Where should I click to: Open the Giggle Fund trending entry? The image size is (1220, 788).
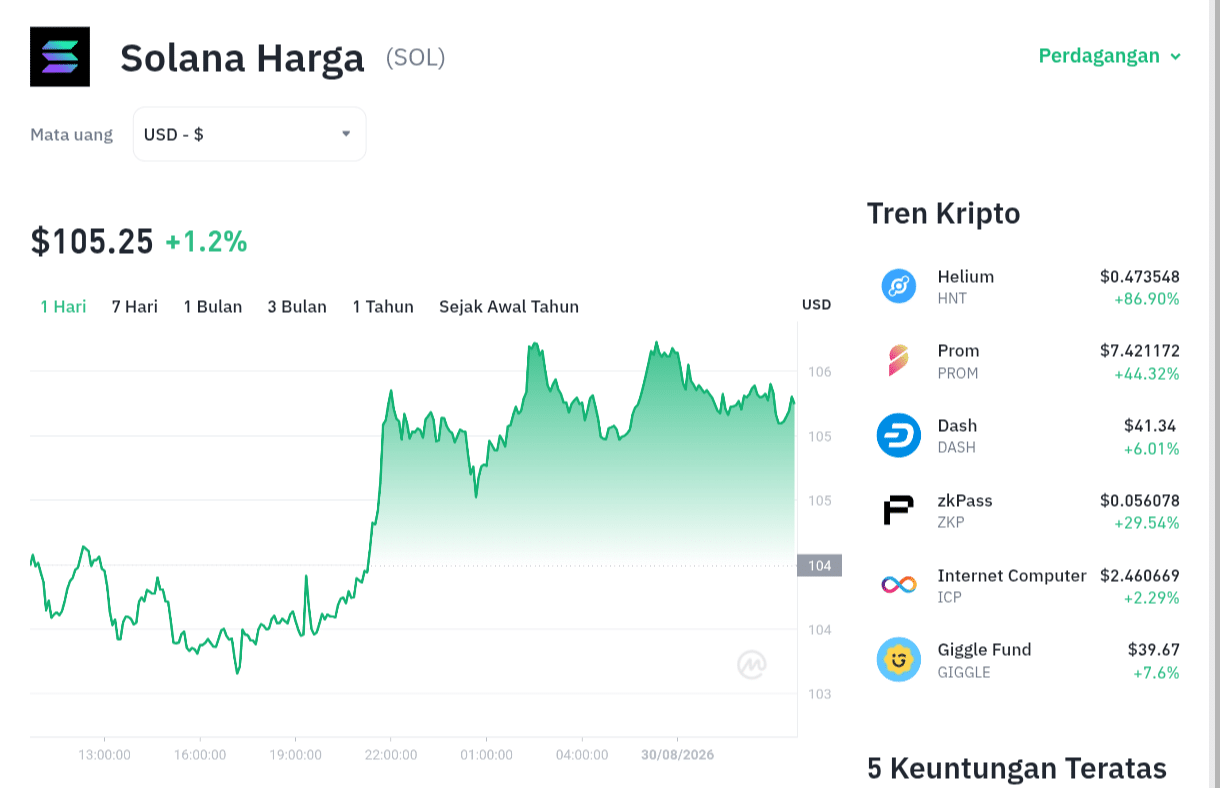[x=1030, y=660]
